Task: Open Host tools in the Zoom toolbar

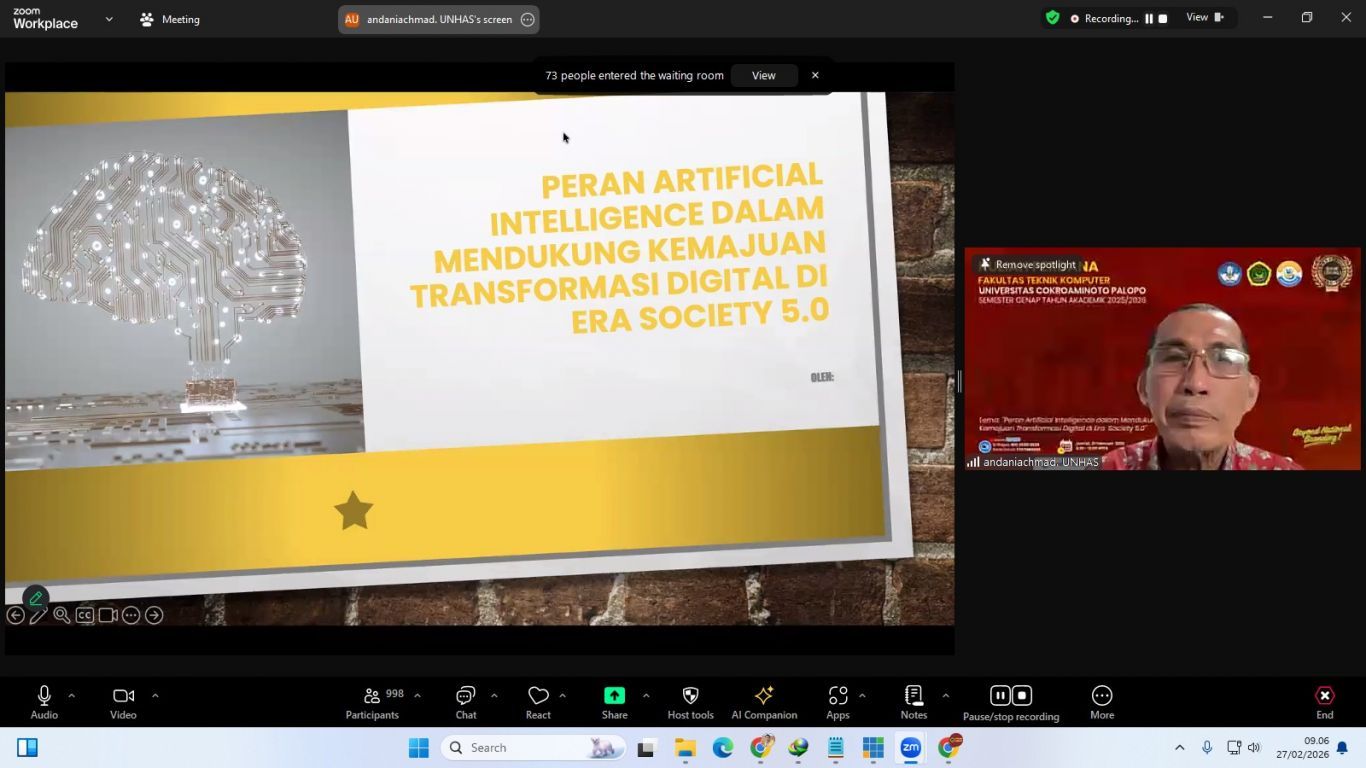Action: click(x=689, y=700)
